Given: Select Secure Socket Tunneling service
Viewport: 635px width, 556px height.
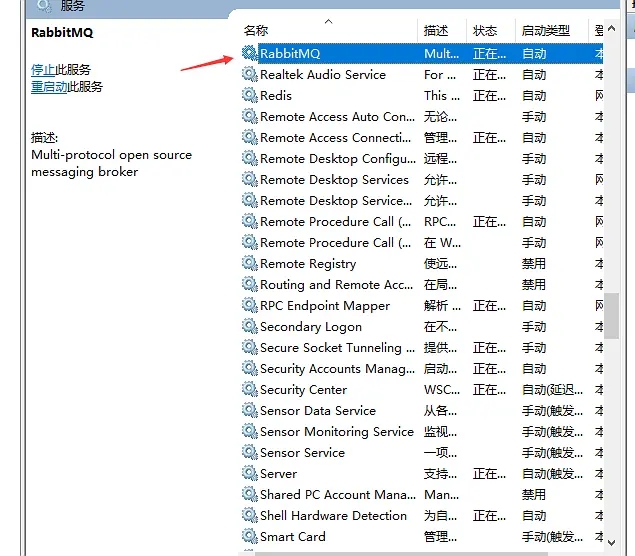Looking at the screenshot, I should (x=337, y=348).
